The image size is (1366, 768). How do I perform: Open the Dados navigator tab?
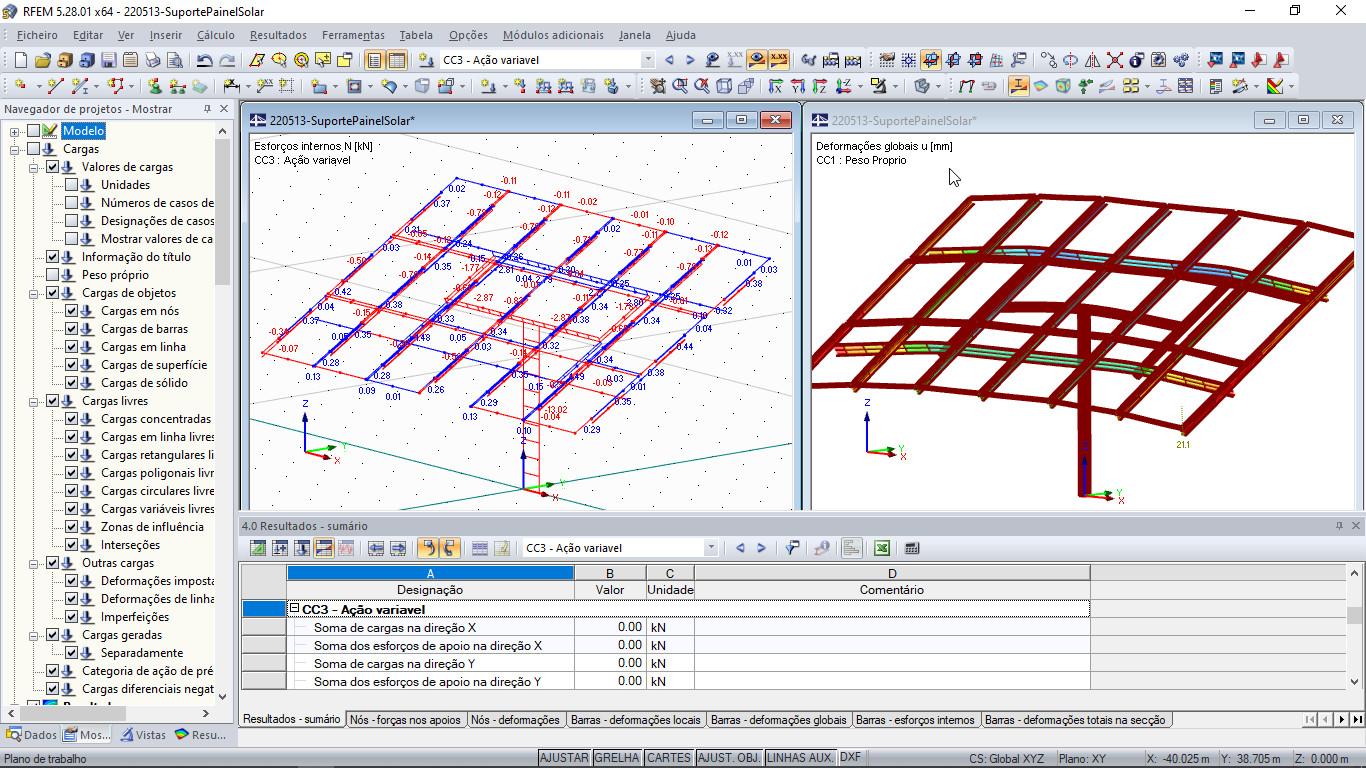coord(32,735)
